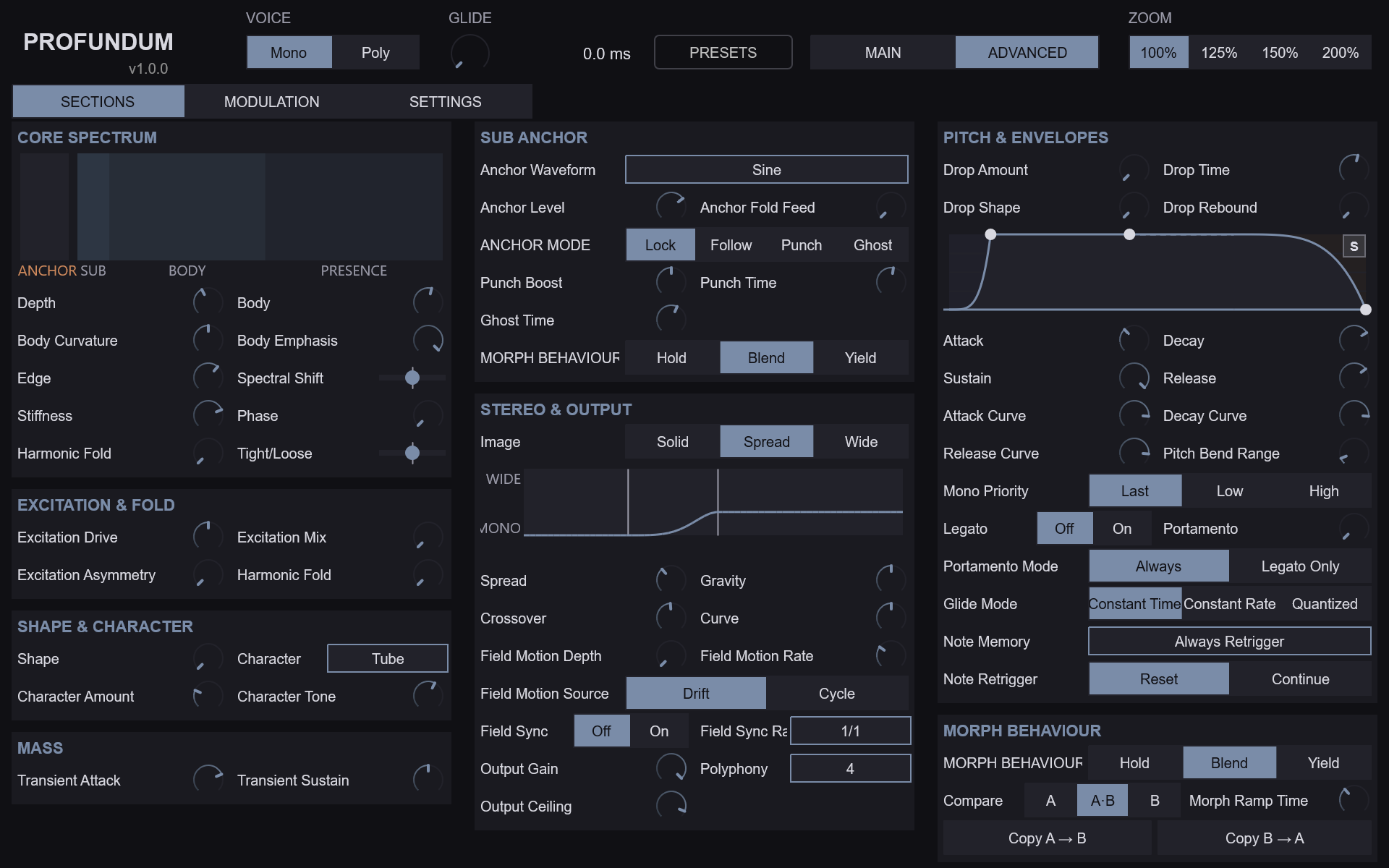Screen dimensions: 1389x868
Task: Click the Stiffness knob
Action: click(x=208, y=415)
